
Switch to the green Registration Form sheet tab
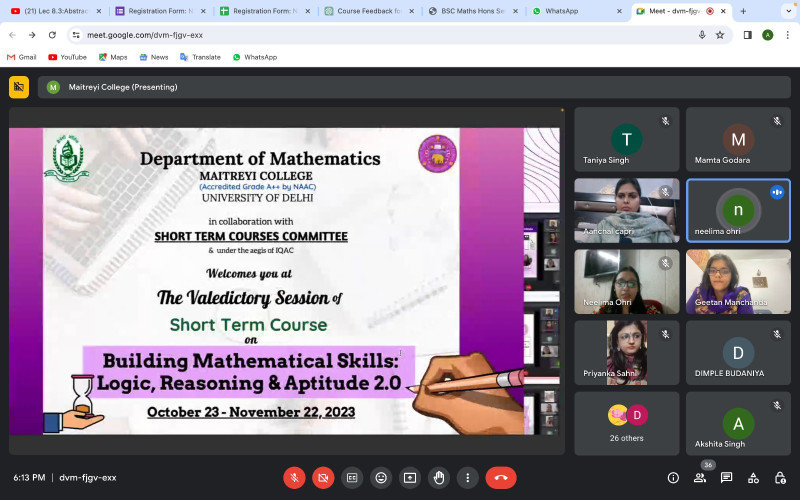[265, 11]
